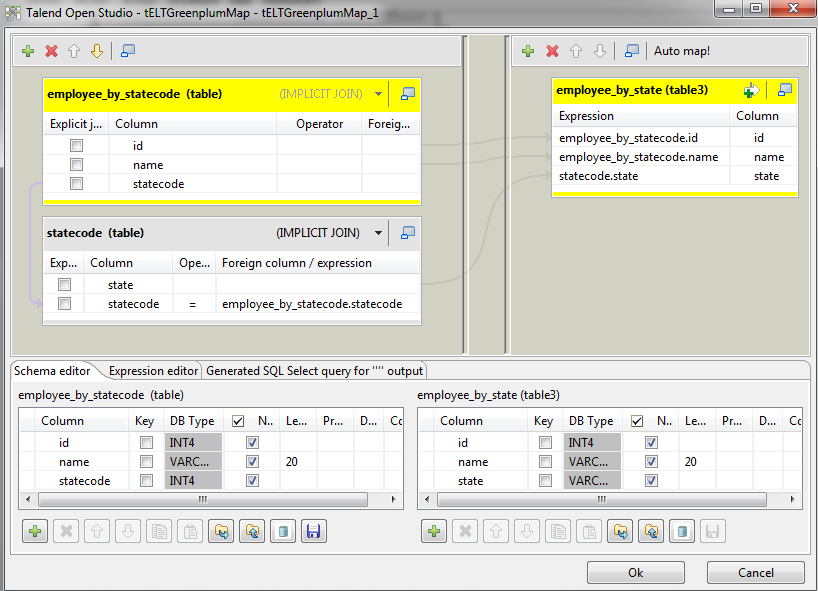Enable explicit join for the id column

coord(77,146)
